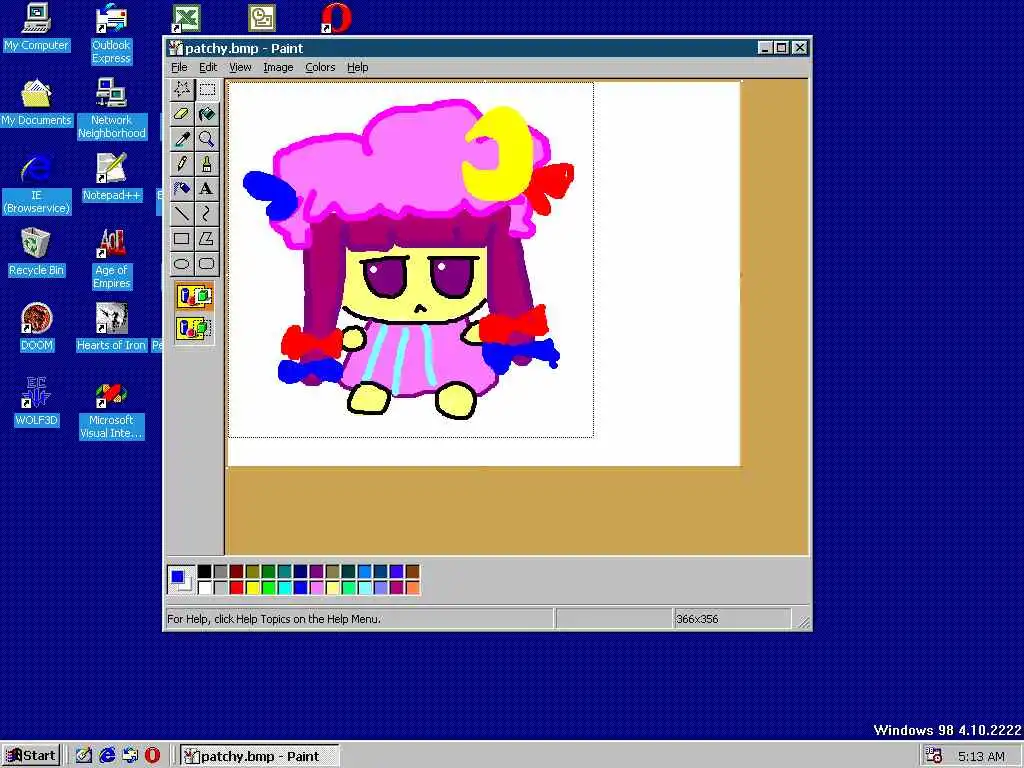The height and width of the screenshot is (768, 1024).
Task: Select the My Computer desktop icon
Action: pyautogui.click(x=36, y=27)
